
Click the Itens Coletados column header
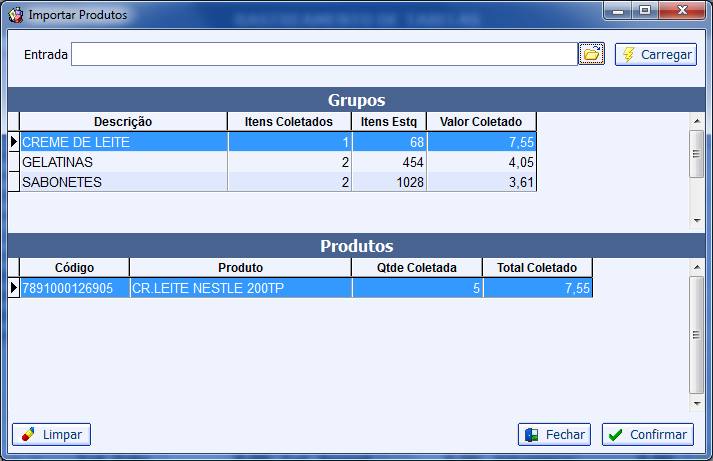click(x=289, y=121)
